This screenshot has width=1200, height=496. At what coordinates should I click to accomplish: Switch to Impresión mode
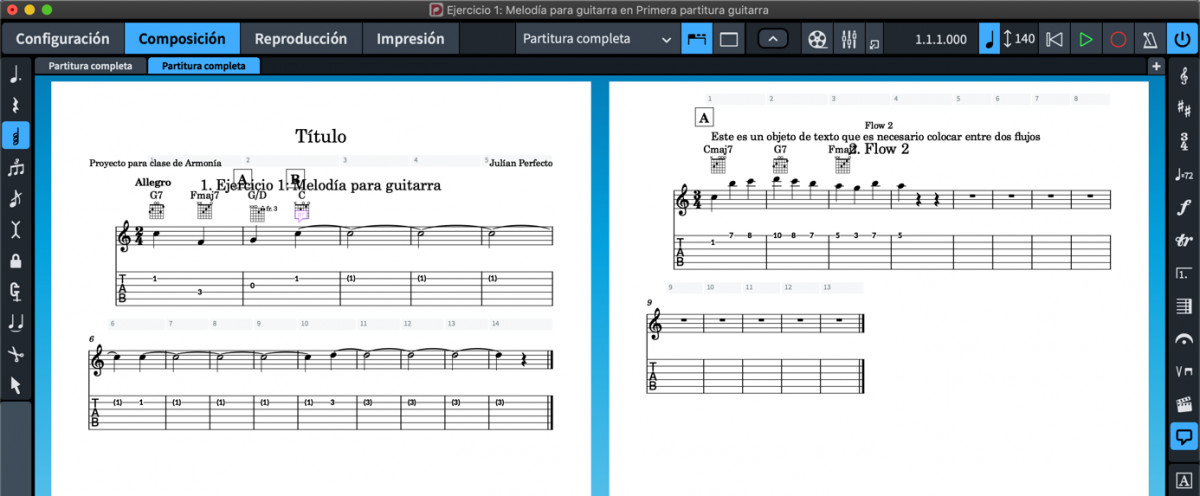pos(410,40)
